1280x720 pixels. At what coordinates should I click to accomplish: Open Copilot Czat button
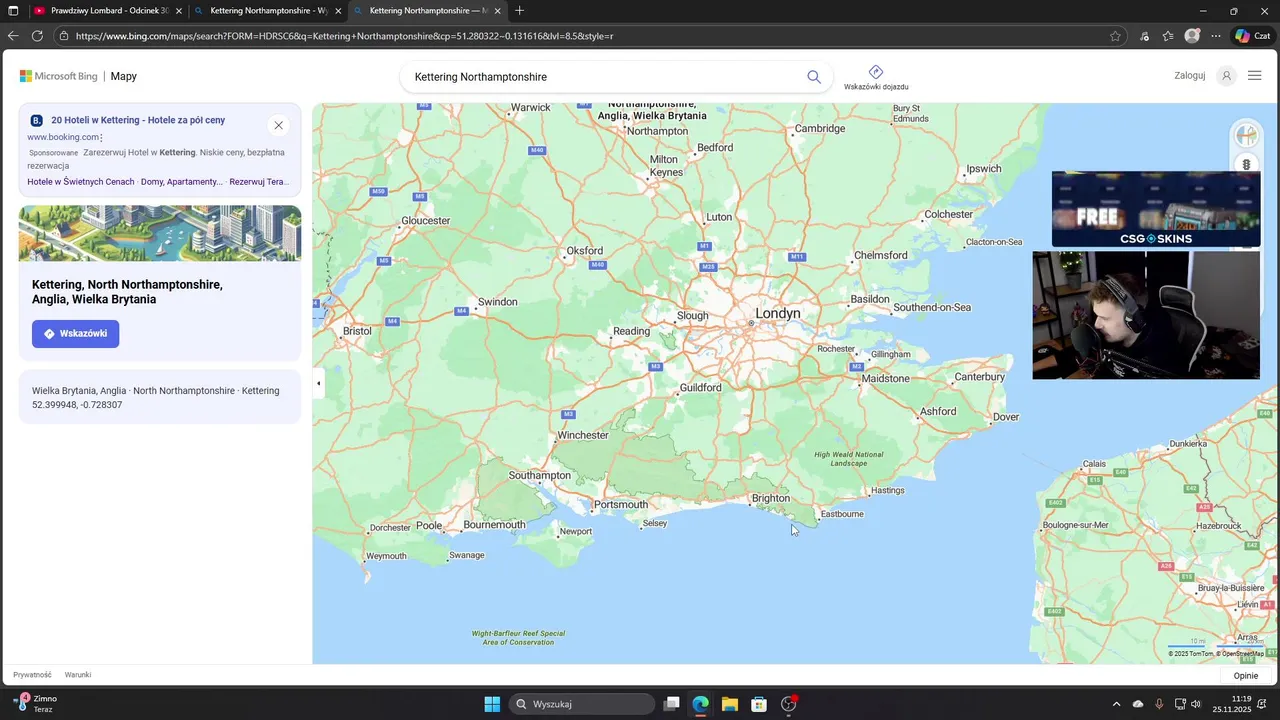click(1252, 36)
